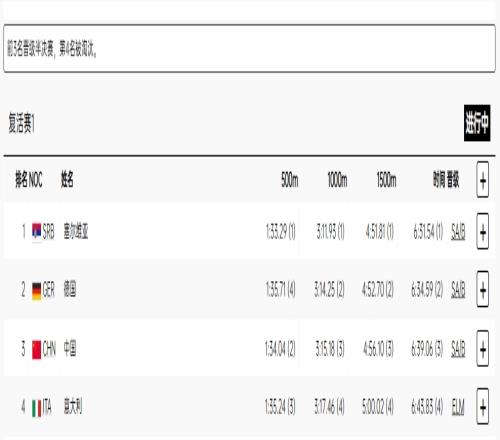This screenshot has width=500, height=440.
Task: Click the China flag icon
Action: coord(37,349)
